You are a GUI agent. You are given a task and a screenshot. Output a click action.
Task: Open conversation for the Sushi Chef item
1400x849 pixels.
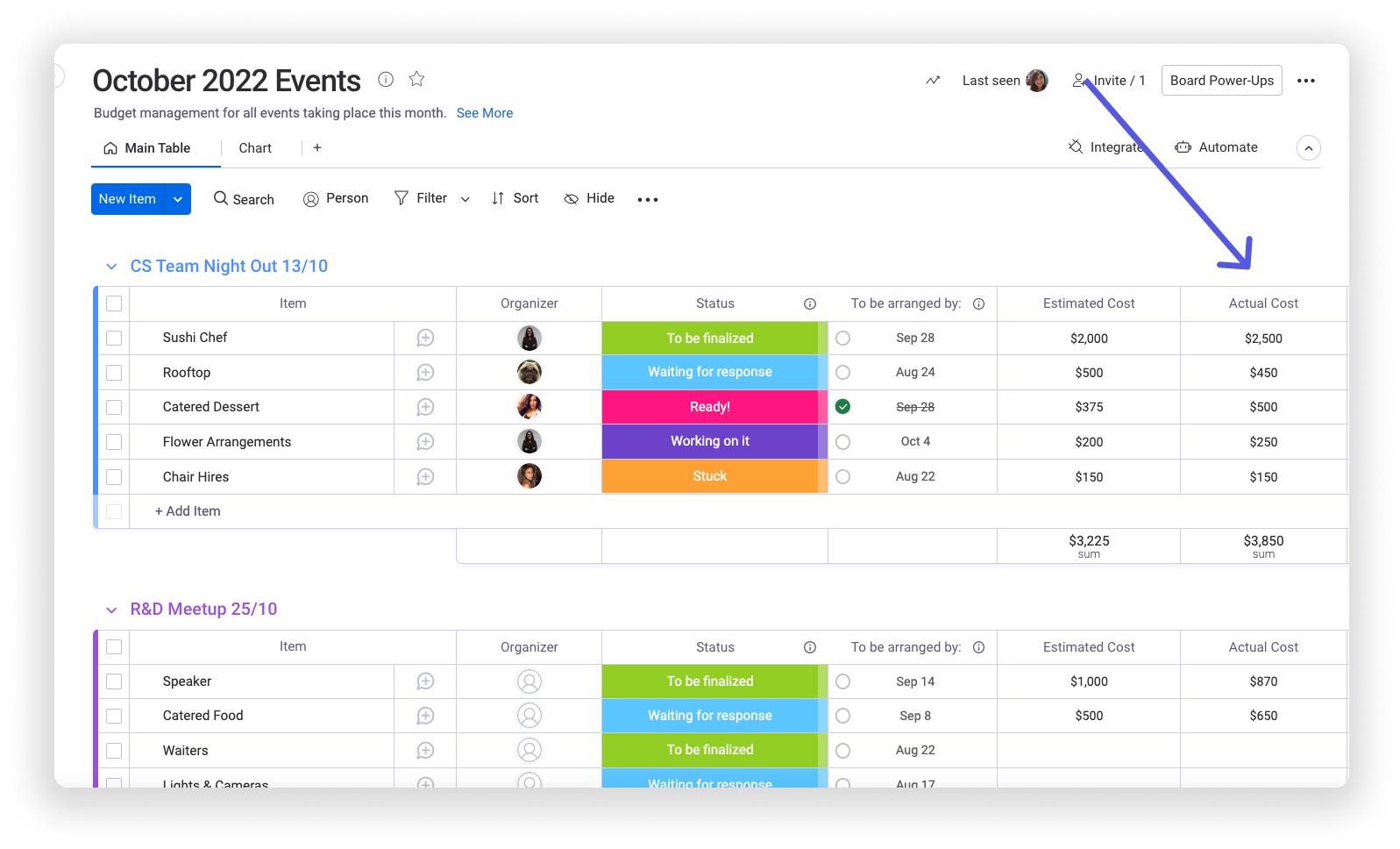(x=425, y=338)
